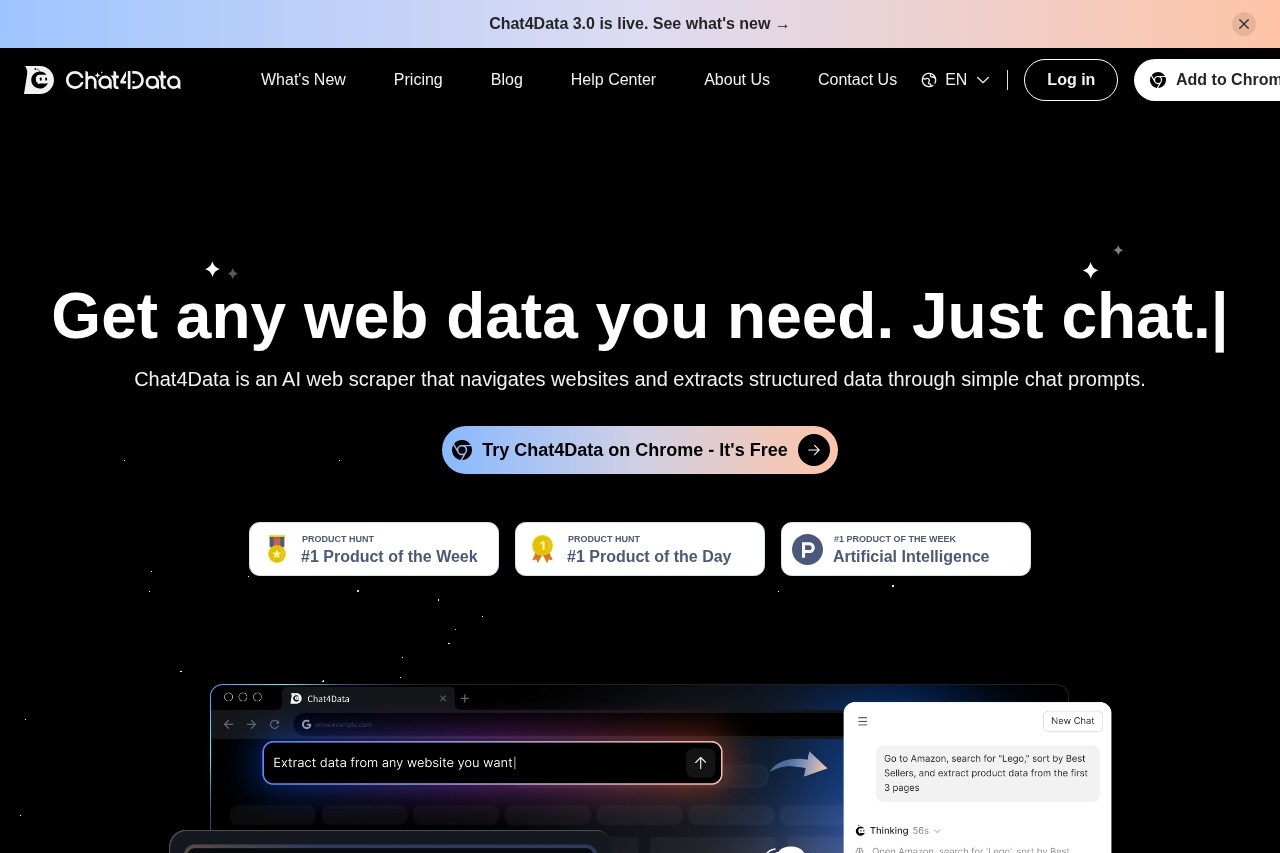Viewport: 1280px width, 853px height.
Task: Click Try Chat4Data on Chrome - It's Free
Action: tap(640, 450)
